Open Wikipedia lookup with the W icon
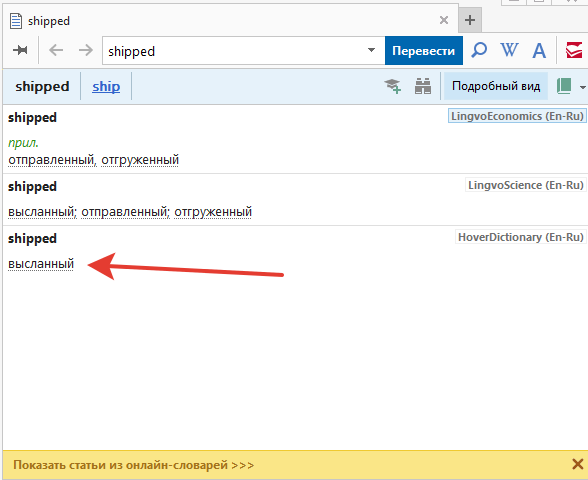 (x=509, y=50)
